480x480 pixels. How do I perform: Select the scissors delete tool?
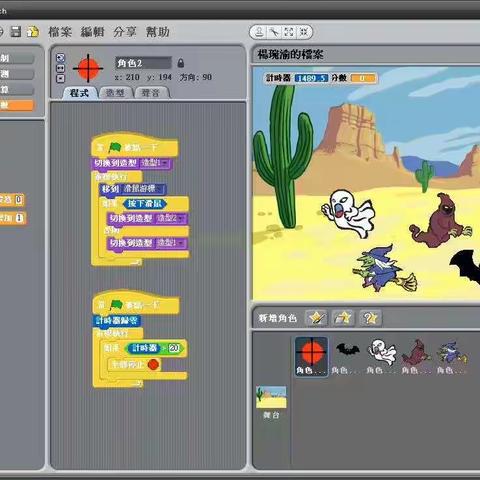coord(274,32)
